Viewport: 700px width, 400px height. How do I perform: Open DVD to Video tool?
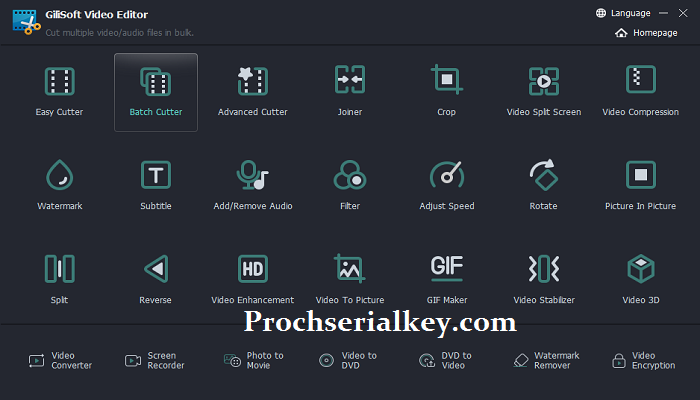445,360
